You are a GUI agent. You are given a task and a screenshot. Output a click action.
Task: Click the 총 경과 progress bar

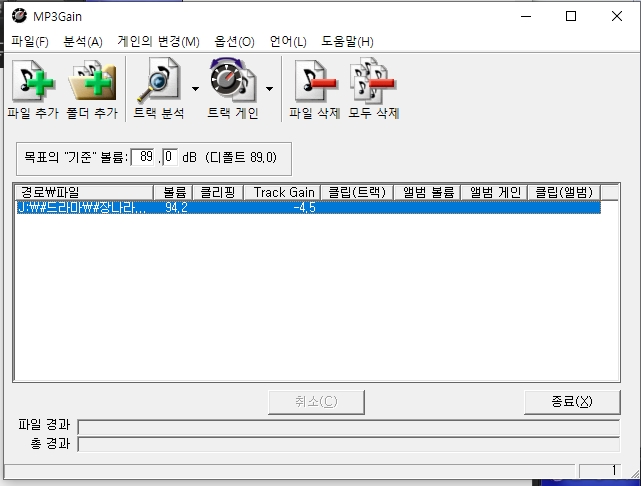click(349, 444)
